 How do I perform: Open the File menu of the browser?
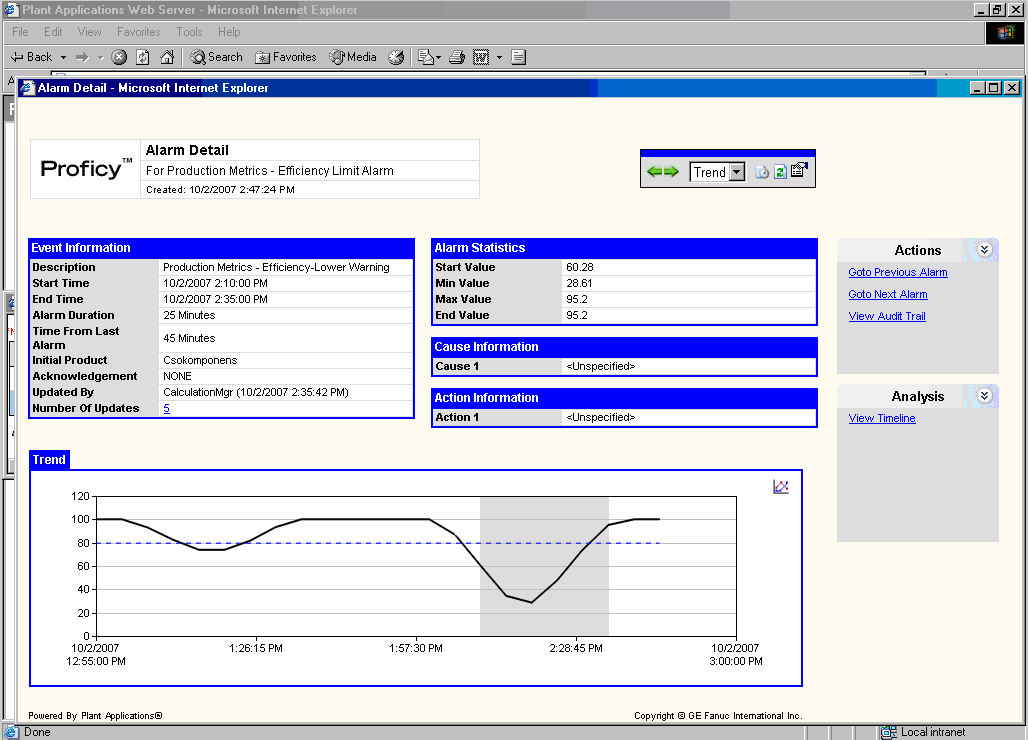click(20, 31)
